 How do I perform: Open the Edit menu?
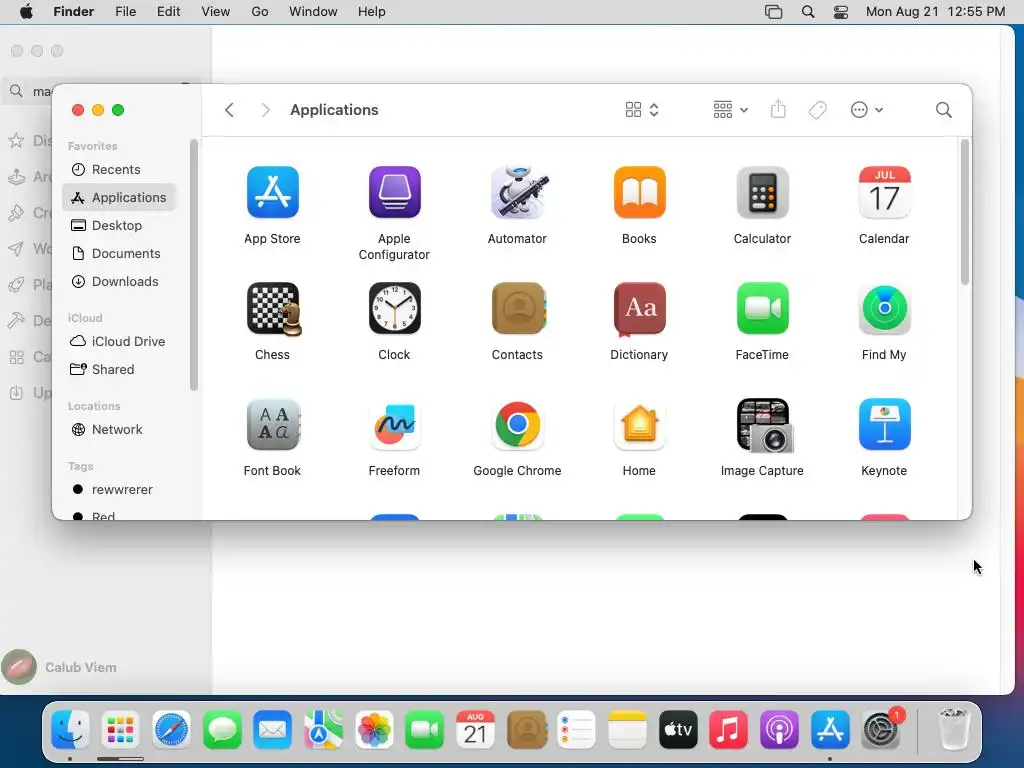tap(168, 12)
